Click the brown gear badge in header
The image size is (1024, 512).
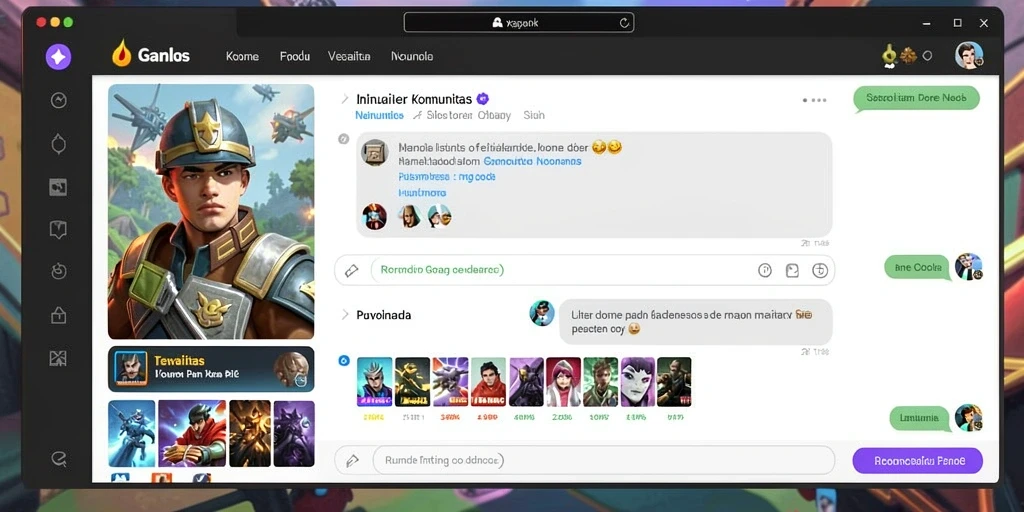pos(908,56)
